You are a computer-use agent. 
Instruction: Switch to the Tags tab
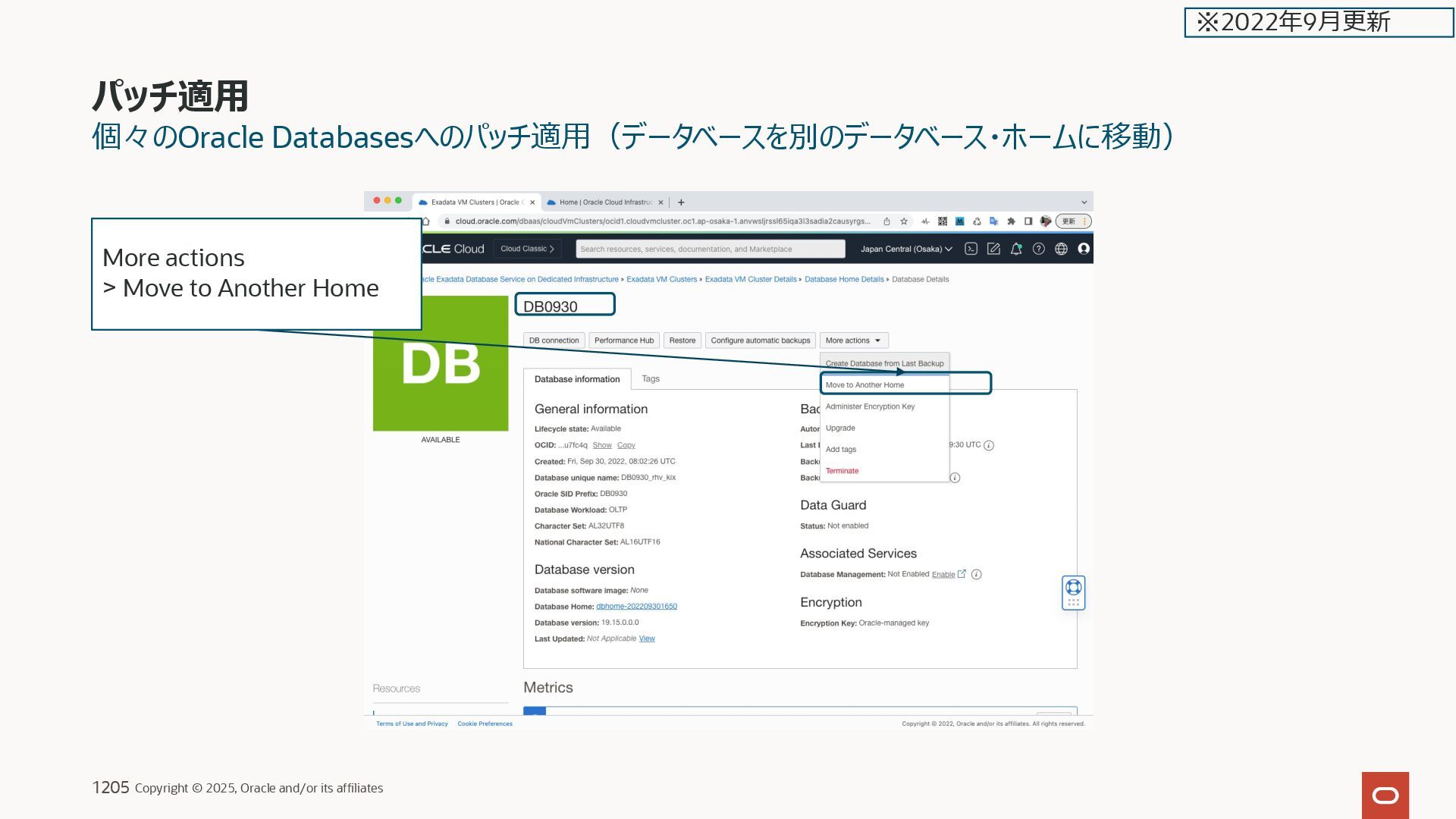[651, 379]
